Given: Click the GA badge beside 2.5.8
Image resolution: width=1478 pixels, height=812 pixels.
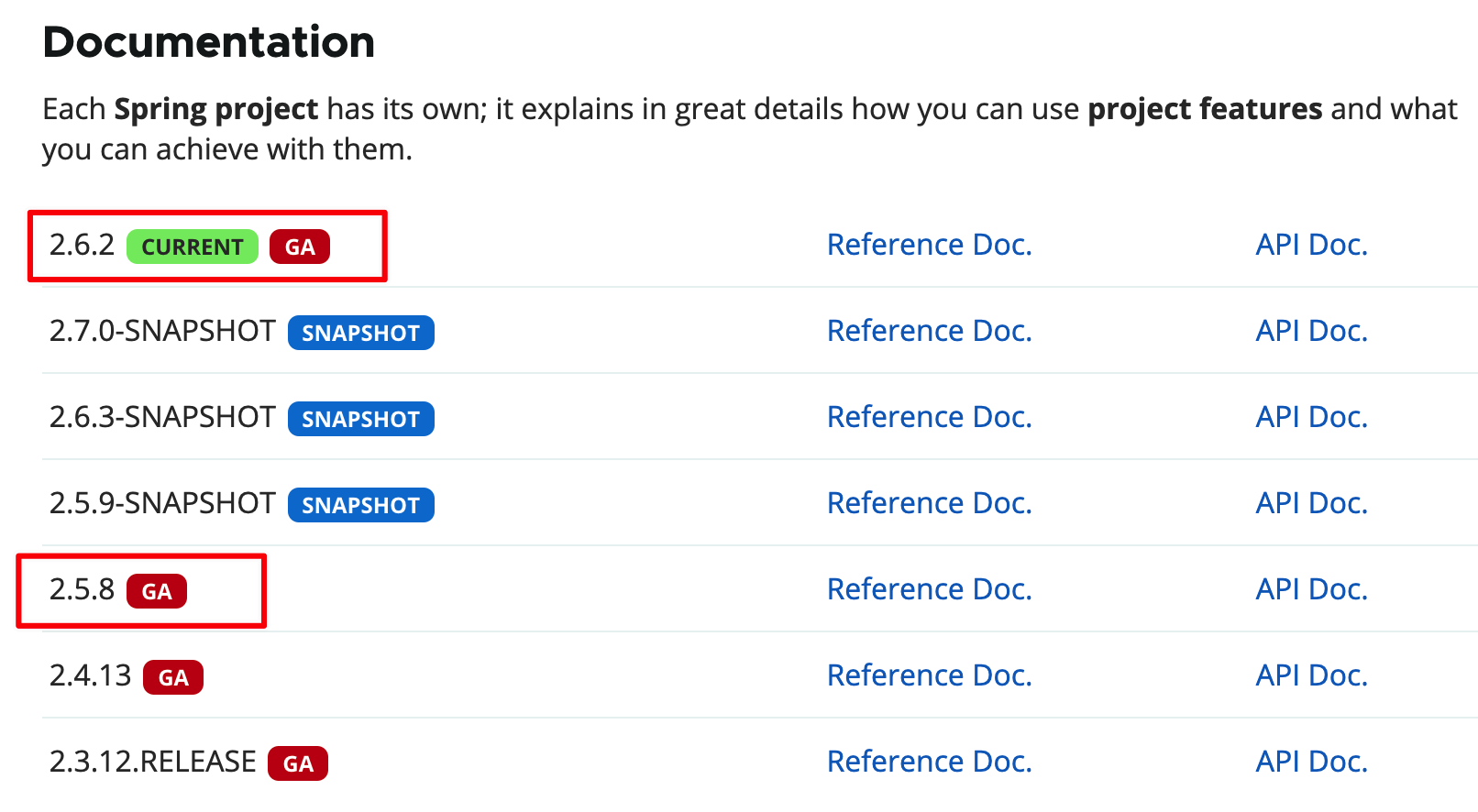Looking at the screenshot, I should coord(157,591).
